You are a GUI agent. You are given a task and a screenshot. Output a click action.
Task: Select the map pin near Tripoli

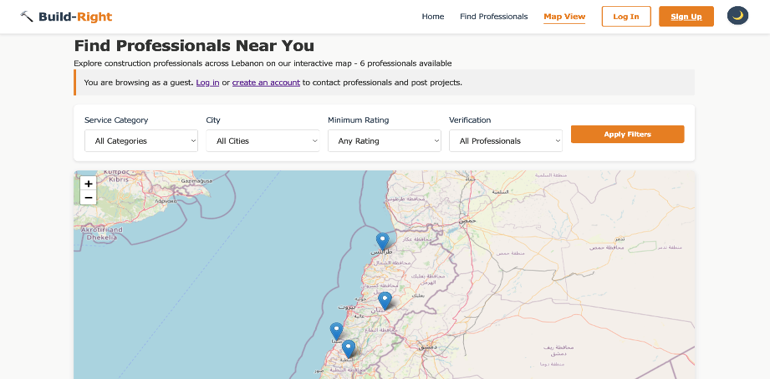(383, 242)
